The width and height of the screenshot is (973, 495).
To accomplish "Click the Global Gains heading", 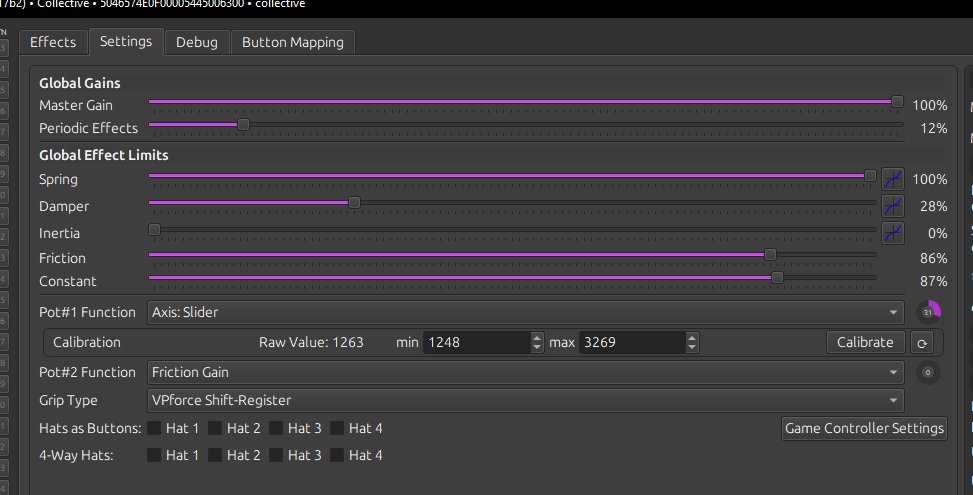I will [79, 83].
